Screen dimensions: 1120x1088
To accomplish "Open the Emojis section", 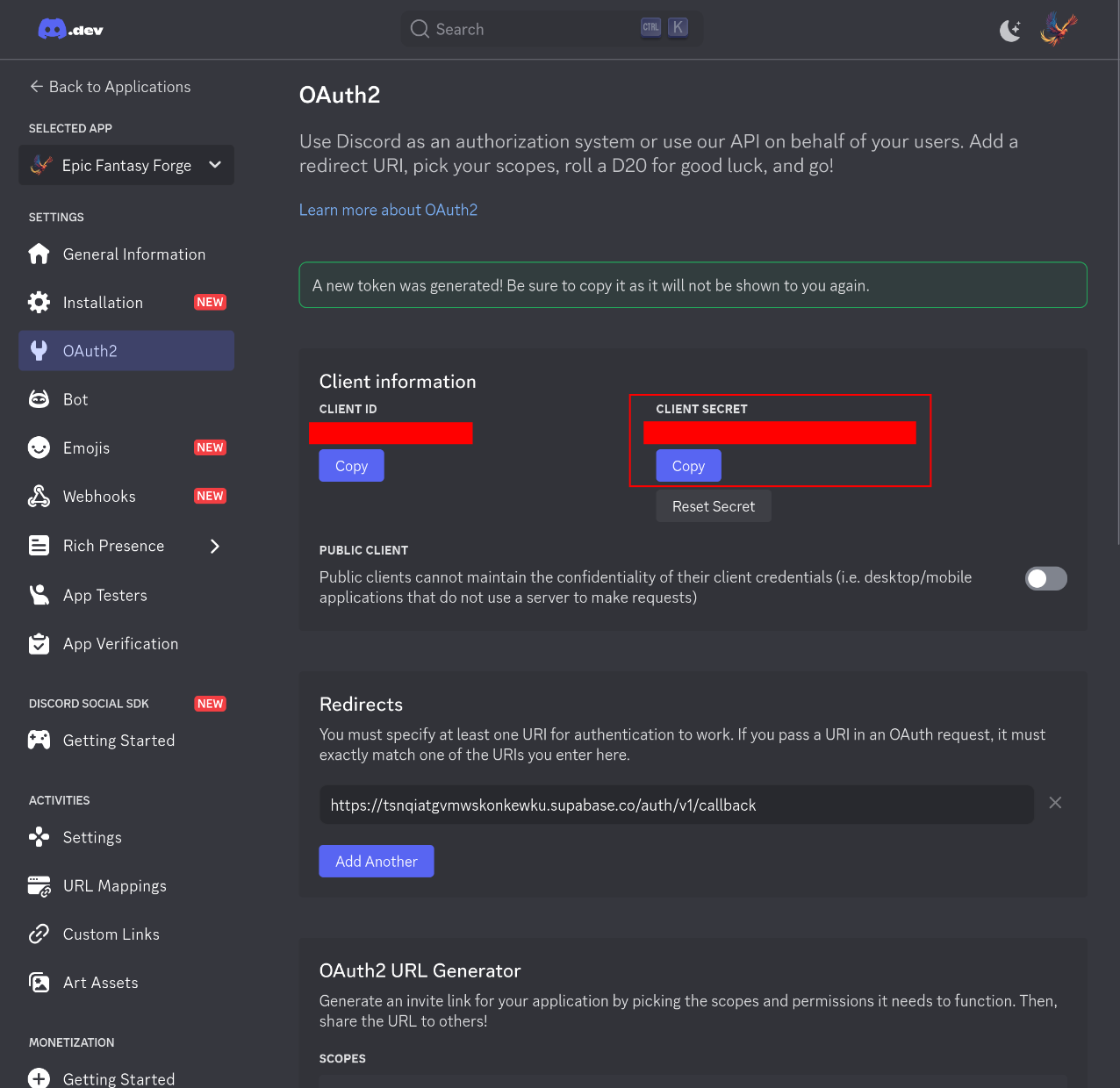I will tap(88, 447).
